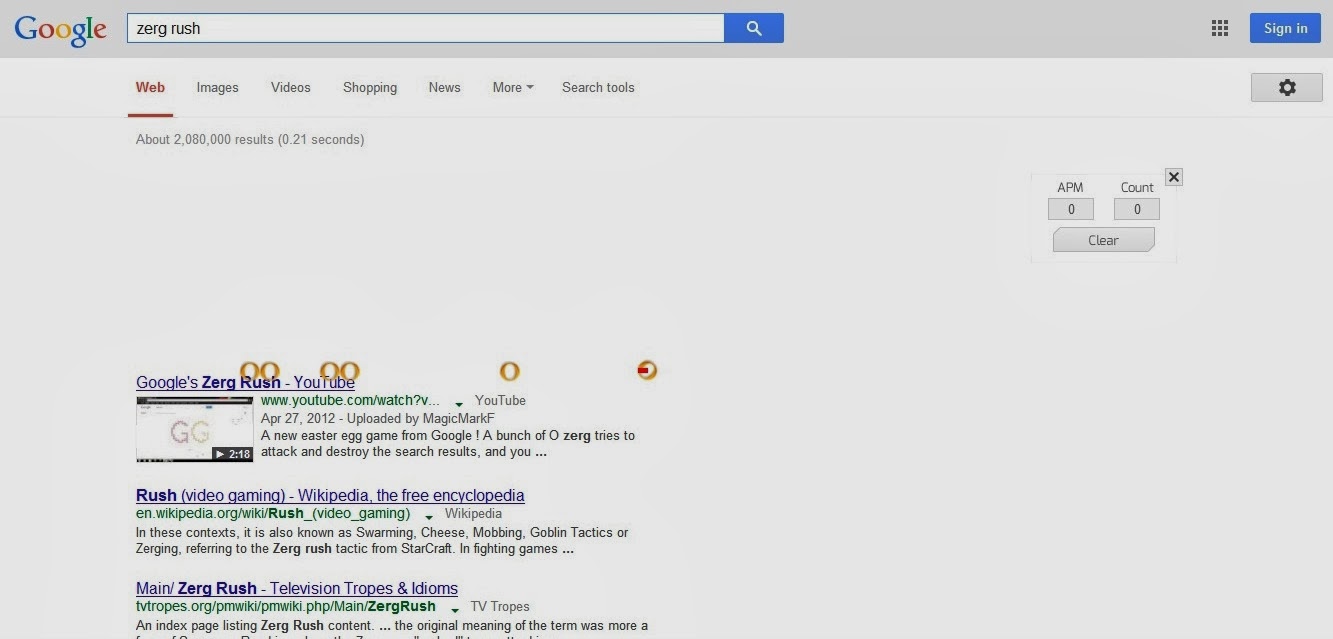Sign in to Google account
1333x639 pixels.
click(x=1285, y=28)
